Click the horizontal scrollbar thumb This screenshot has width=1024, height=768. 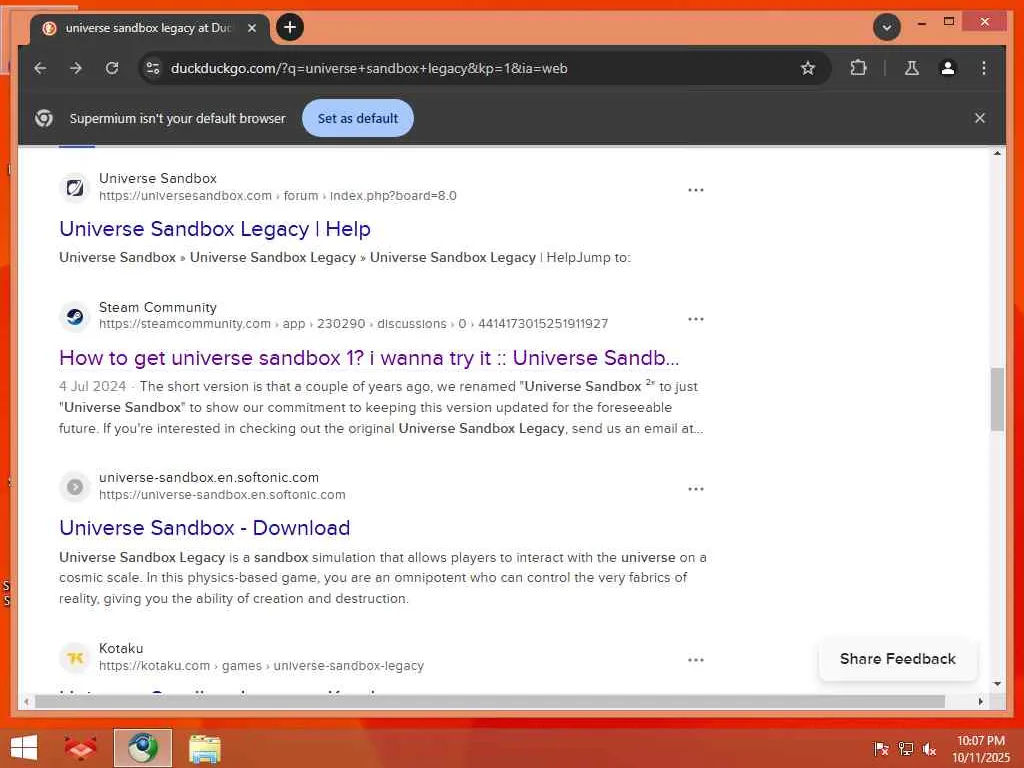pyautogui.click(x=490, y=701)
